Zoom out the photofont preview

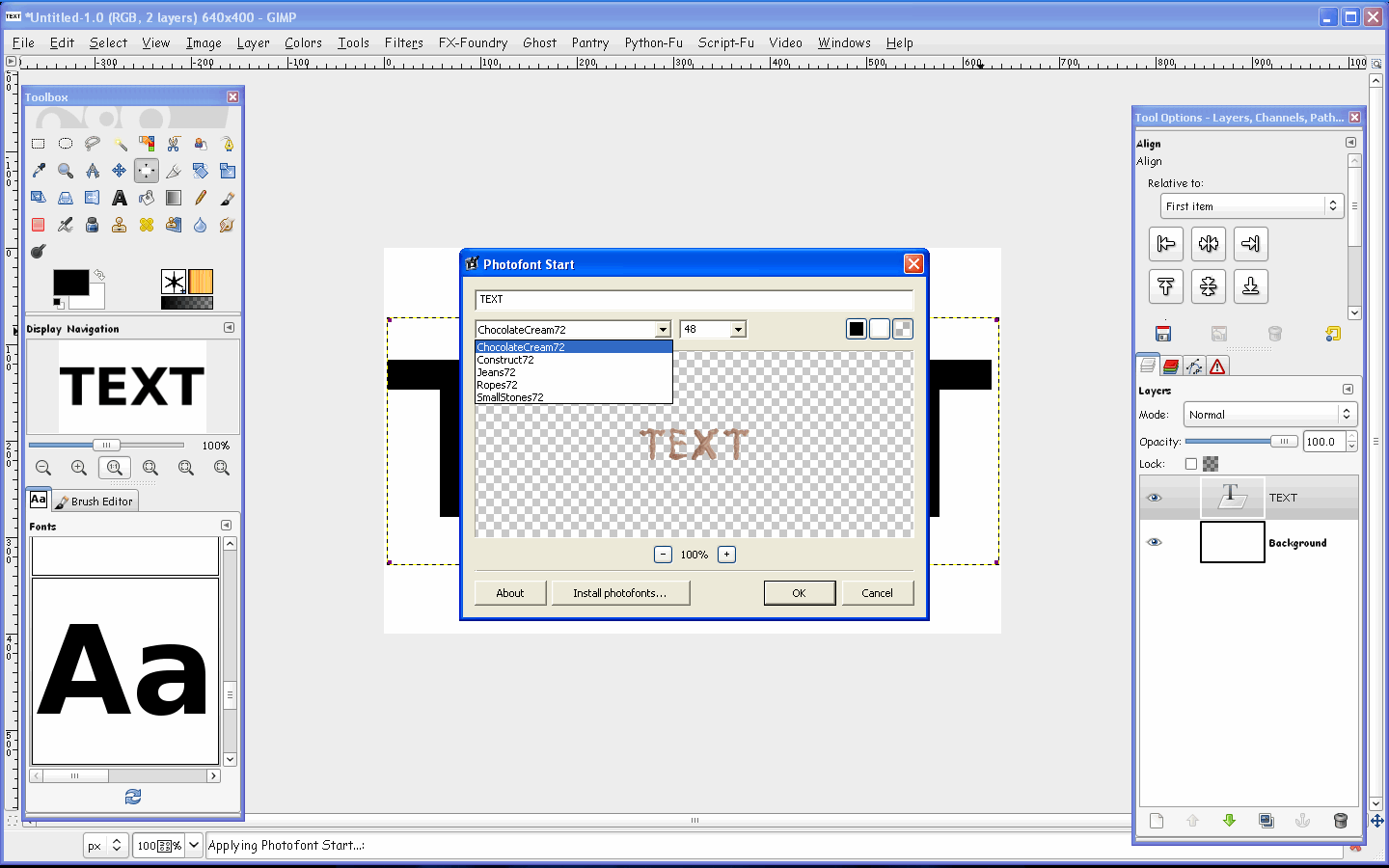coord(663,555)
